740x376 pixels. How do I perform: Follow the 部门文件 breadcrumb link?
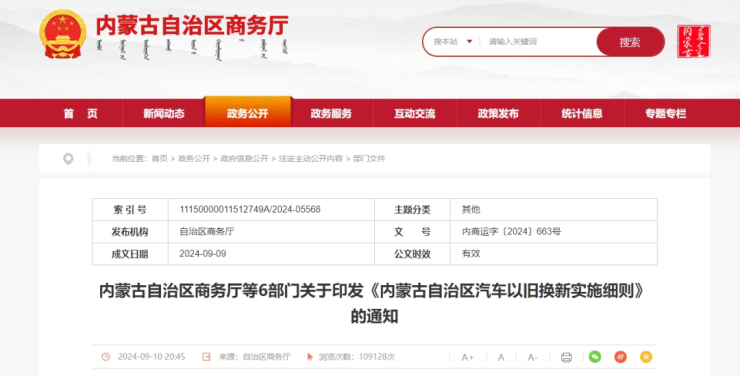[x=369, y=159]
